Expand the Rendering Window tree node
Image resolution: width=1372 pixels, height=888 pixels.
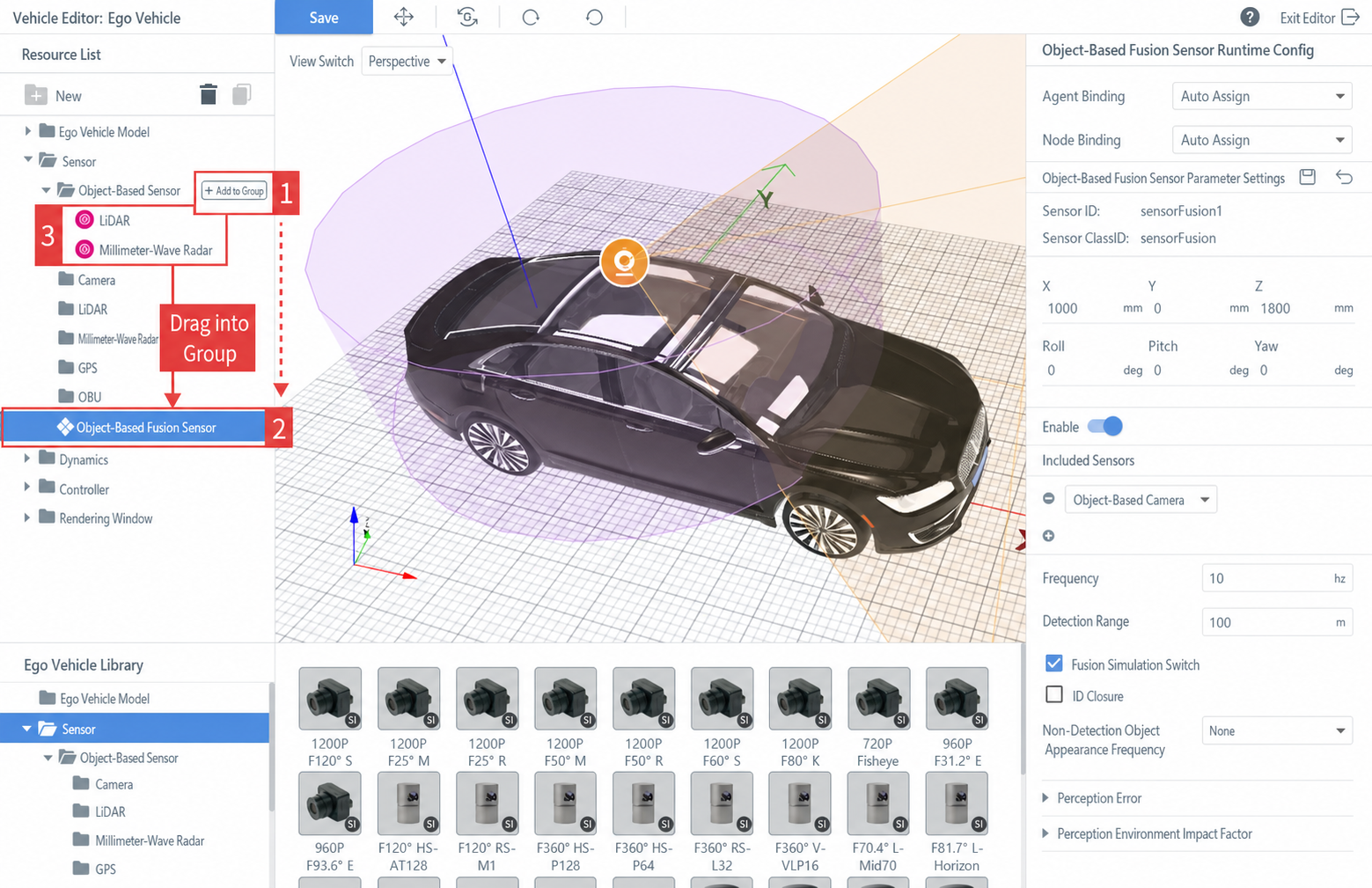pyautogui.click(x=27, y=517)
